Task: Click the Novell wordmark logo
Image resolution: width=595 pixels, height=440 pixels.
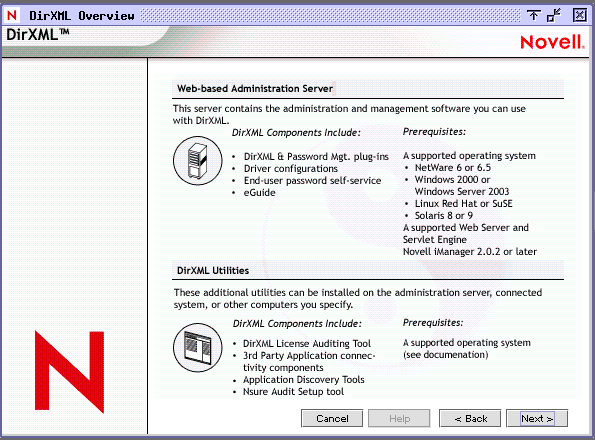Action: pos(552,42)
